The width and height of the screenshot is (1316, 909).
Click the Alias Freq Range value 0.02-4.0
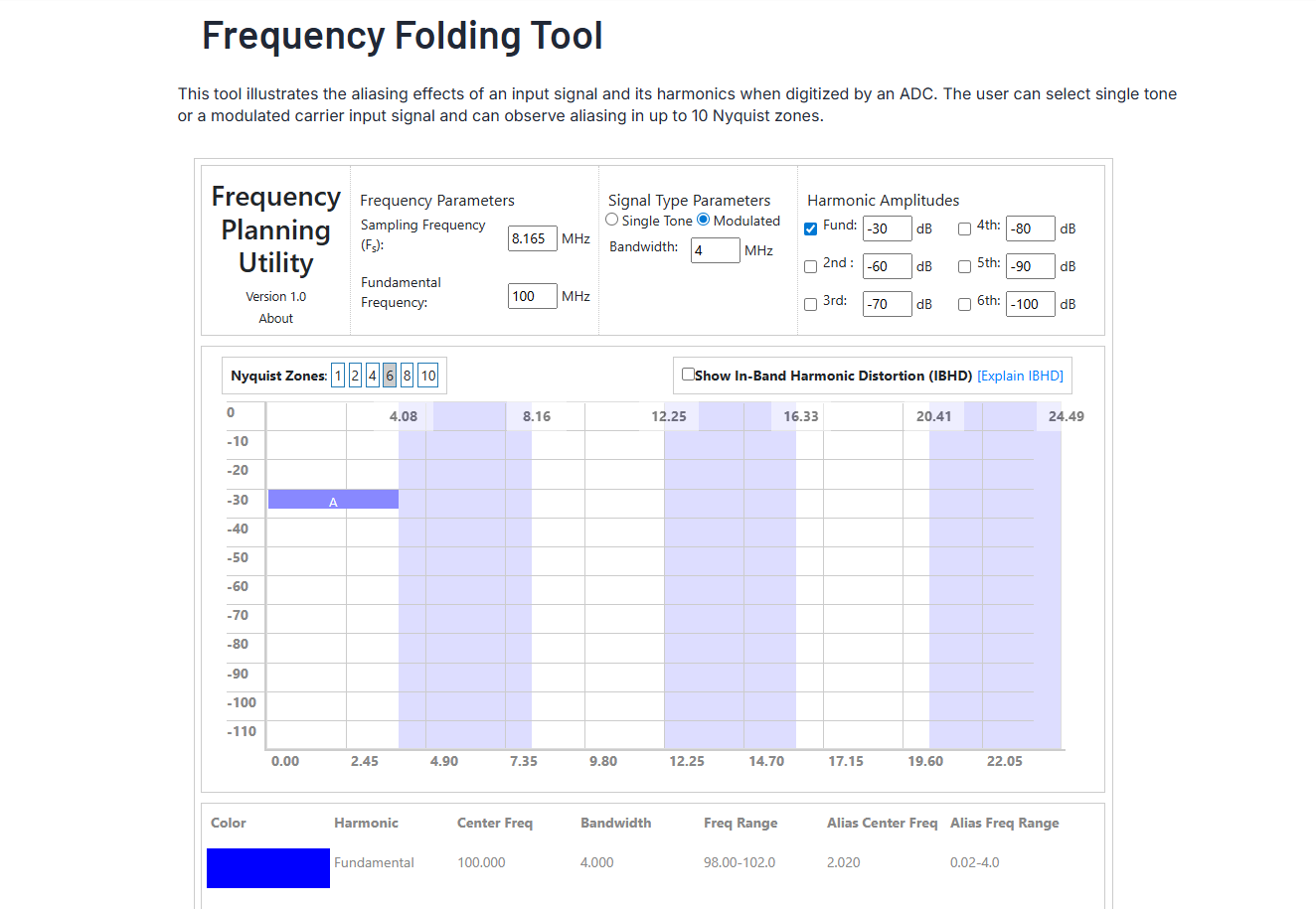(x=974, y=862)
